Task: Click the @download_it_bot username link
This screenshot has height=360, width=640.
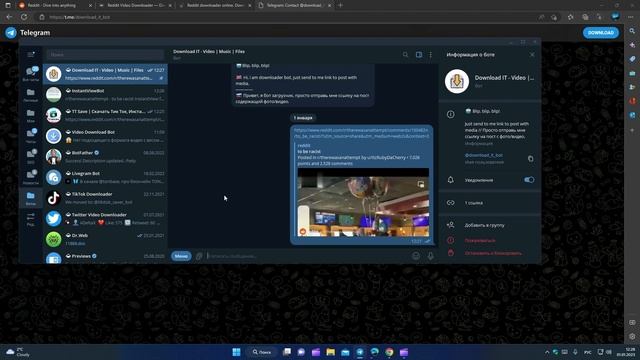Action: pyautogui.click(x=484, y=155)
